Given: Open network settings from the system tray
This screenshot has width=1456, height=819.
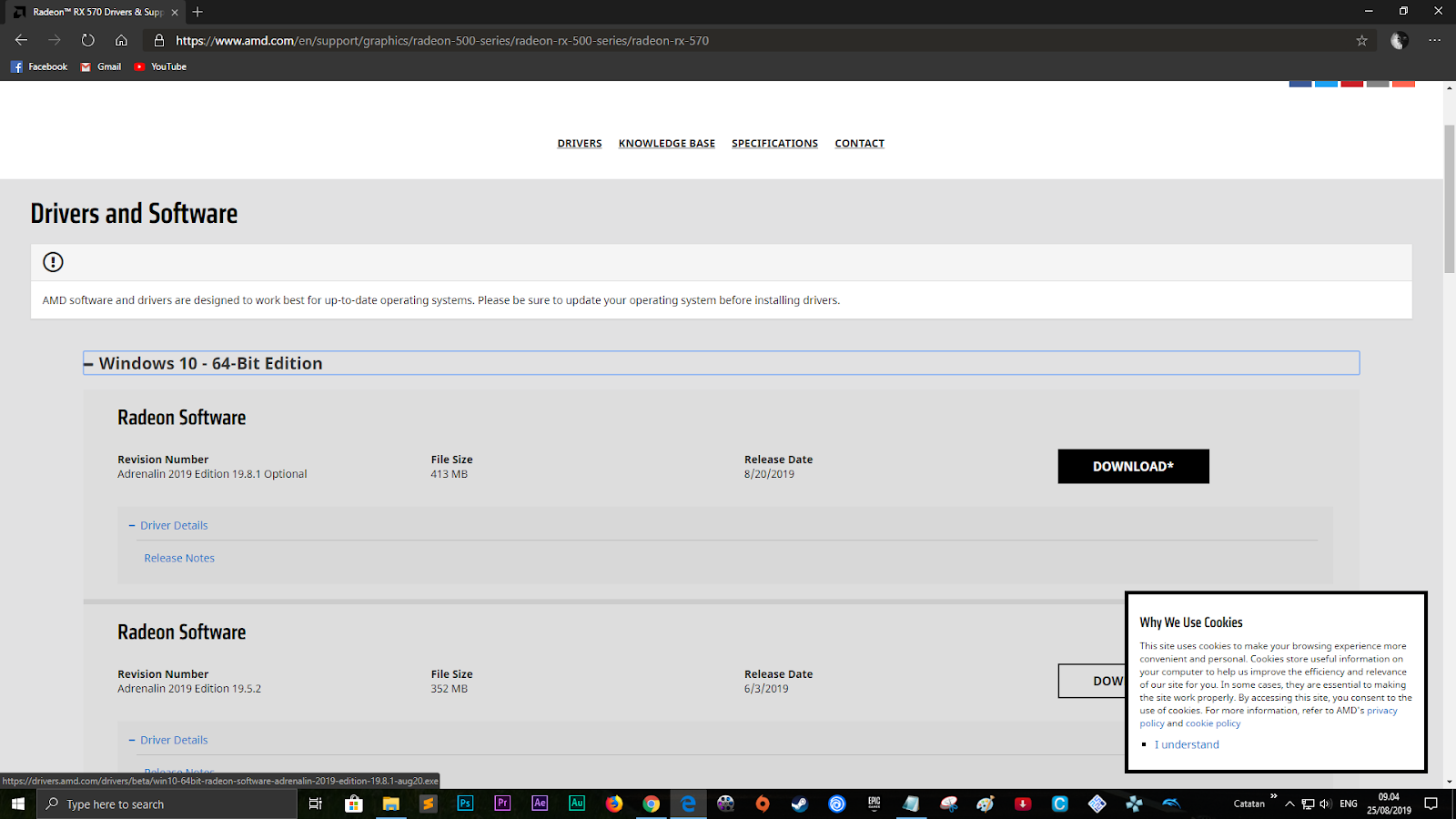Looking at the screenshot, I should pyautogui.click(x=1308, y=804).
